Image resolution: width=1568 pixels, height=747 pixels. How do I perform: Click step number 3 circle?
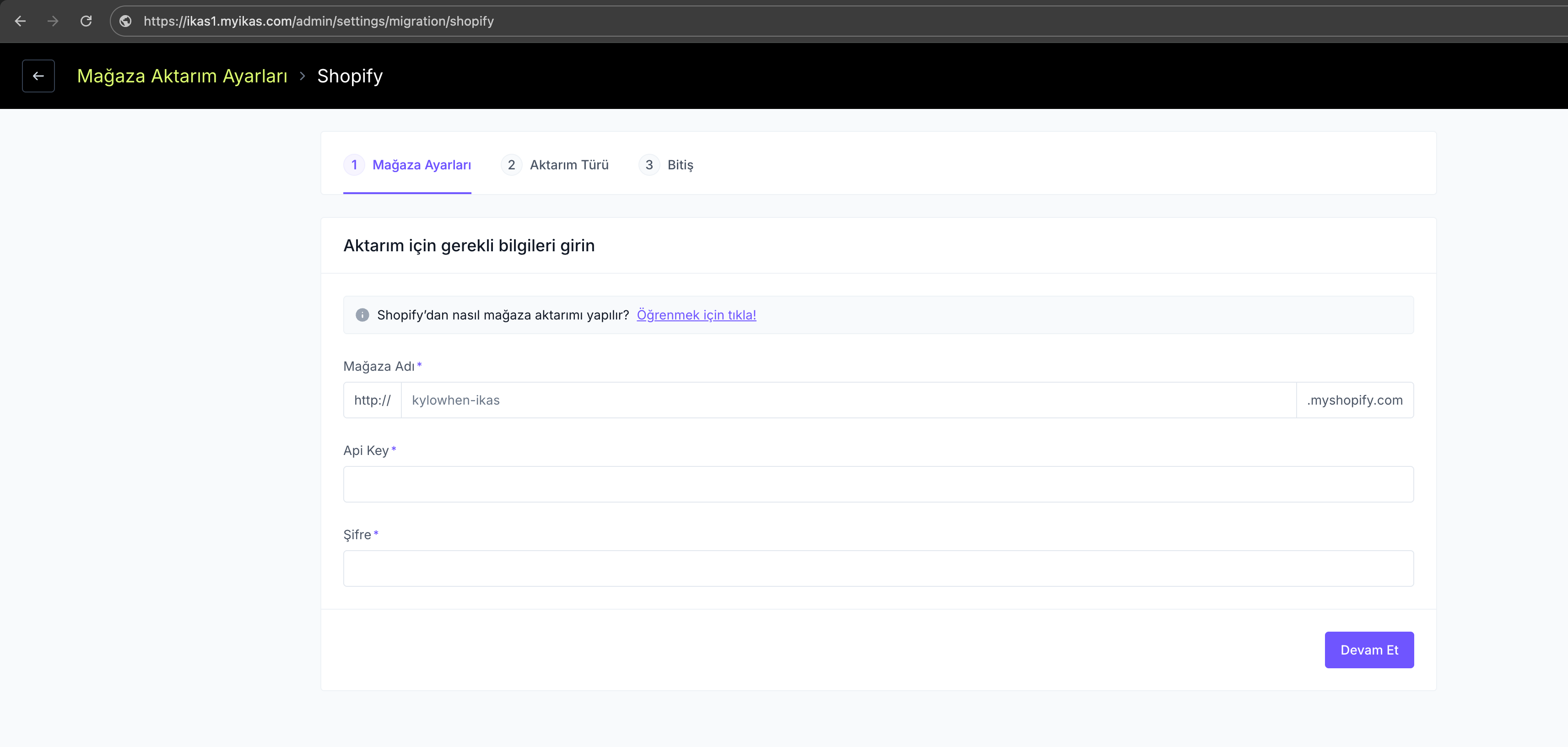(649, 165)
